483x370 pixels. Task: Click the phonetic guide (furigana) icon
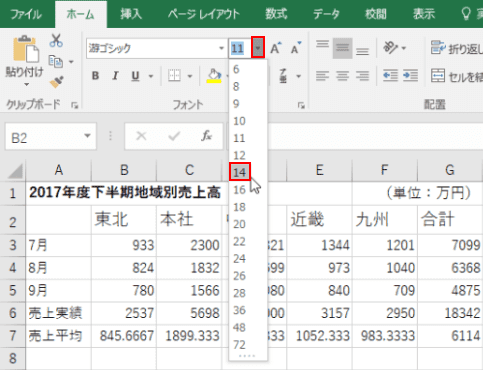(x=283, y=76)
